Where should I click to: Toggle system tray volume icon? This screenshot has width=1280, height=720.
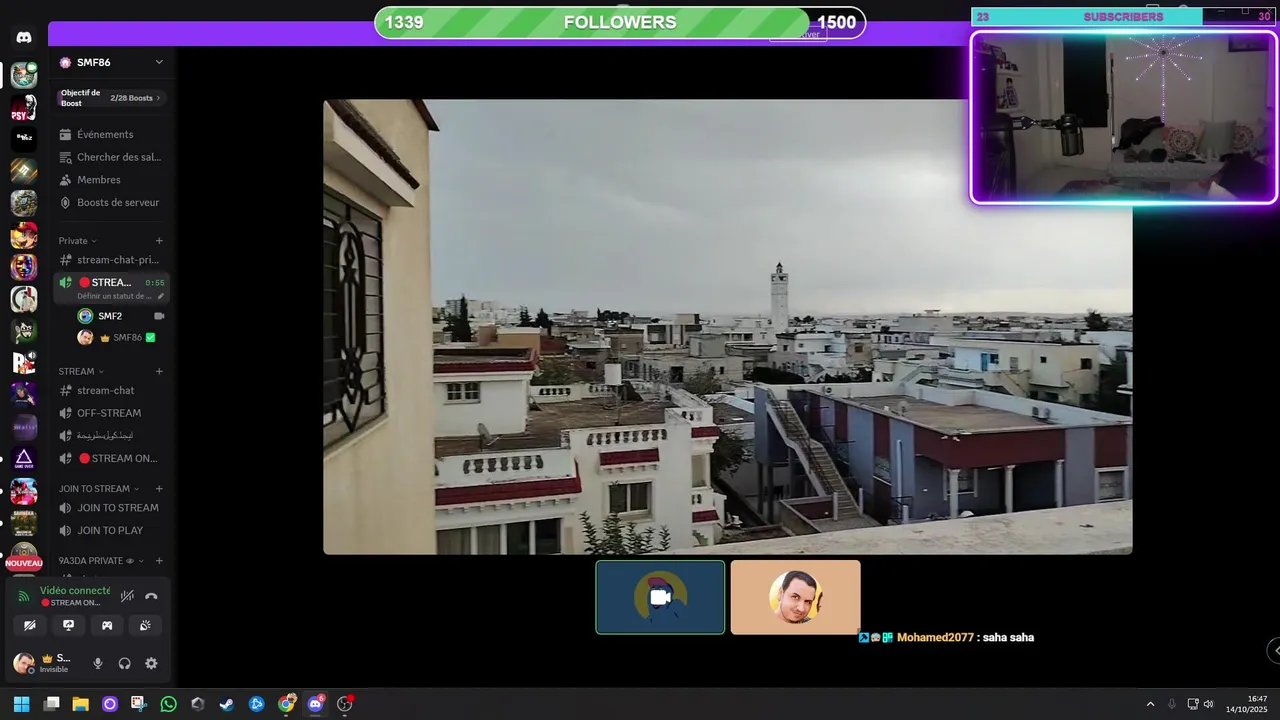point(1208,704)
